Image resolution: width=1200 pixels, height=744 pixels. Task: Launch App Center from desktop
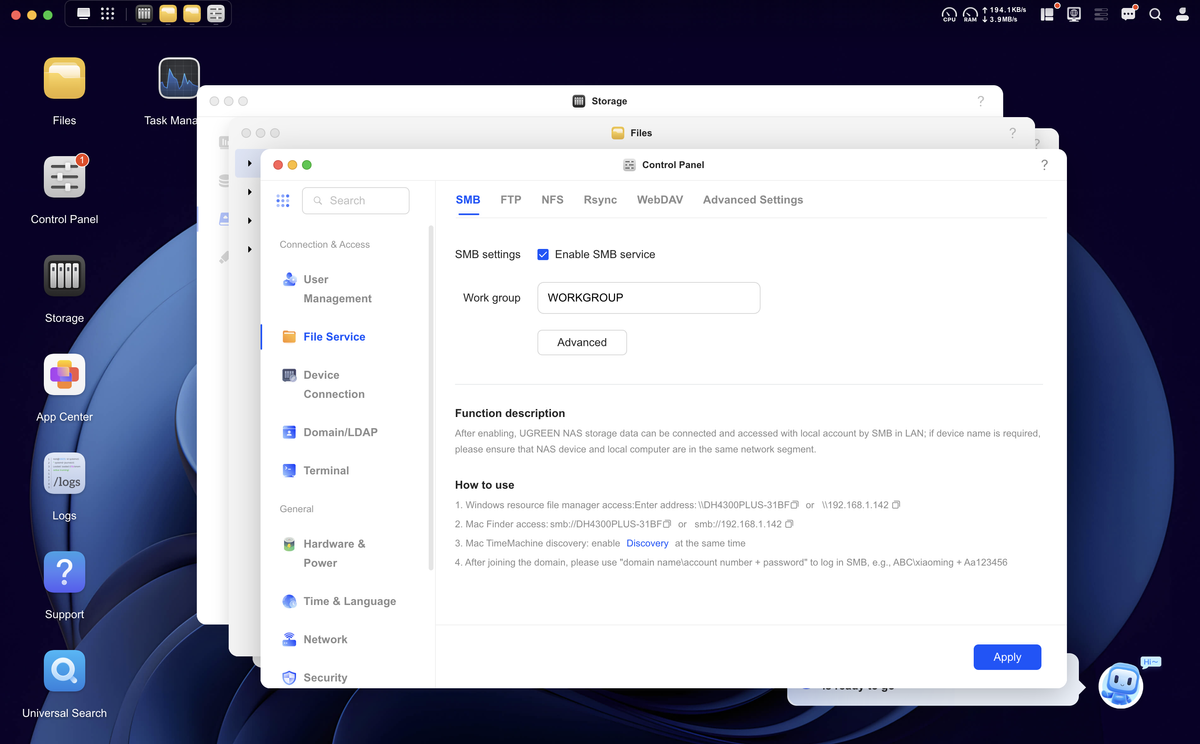click(64, 375)
